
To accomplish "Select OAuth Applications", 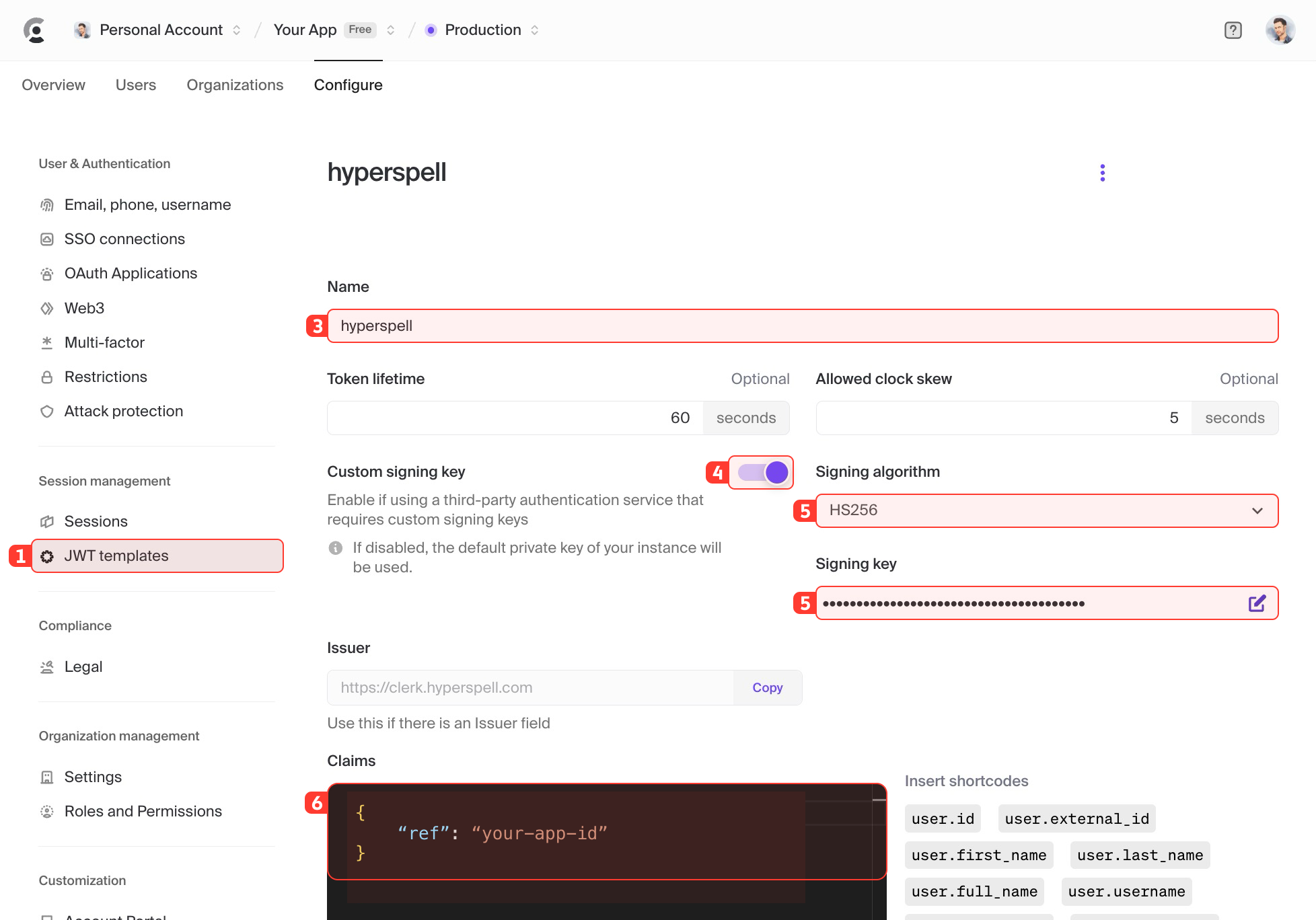I will (131, 273).
